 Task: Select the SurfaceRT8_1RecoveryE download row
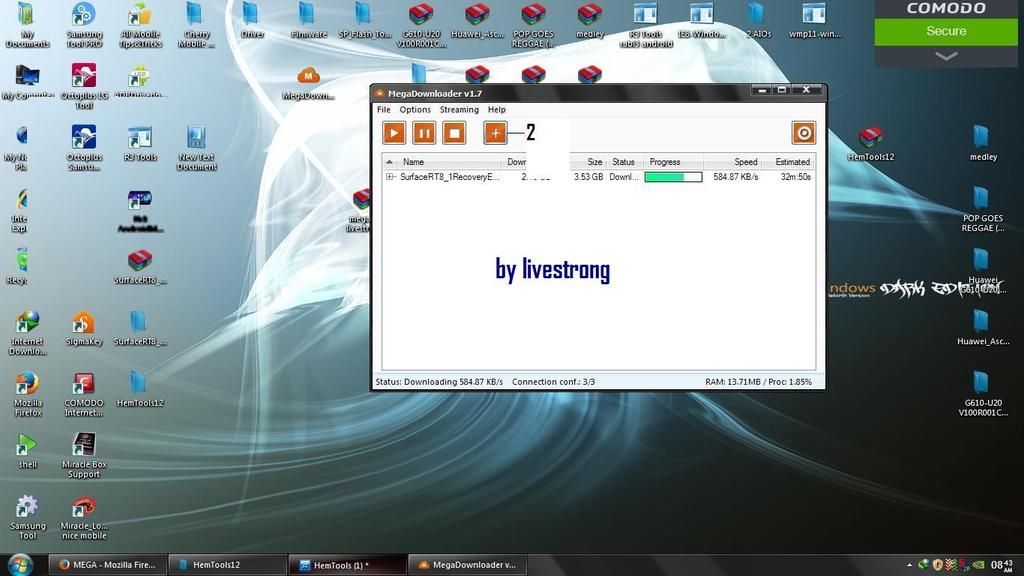click(x=450, y=177)
